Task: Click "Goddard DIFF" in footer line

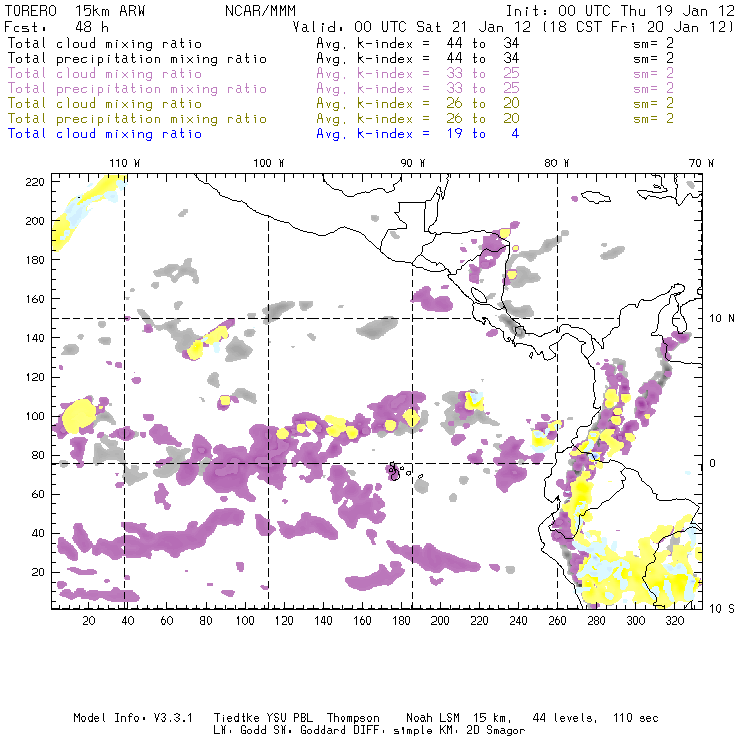Action: coord(339,731)
